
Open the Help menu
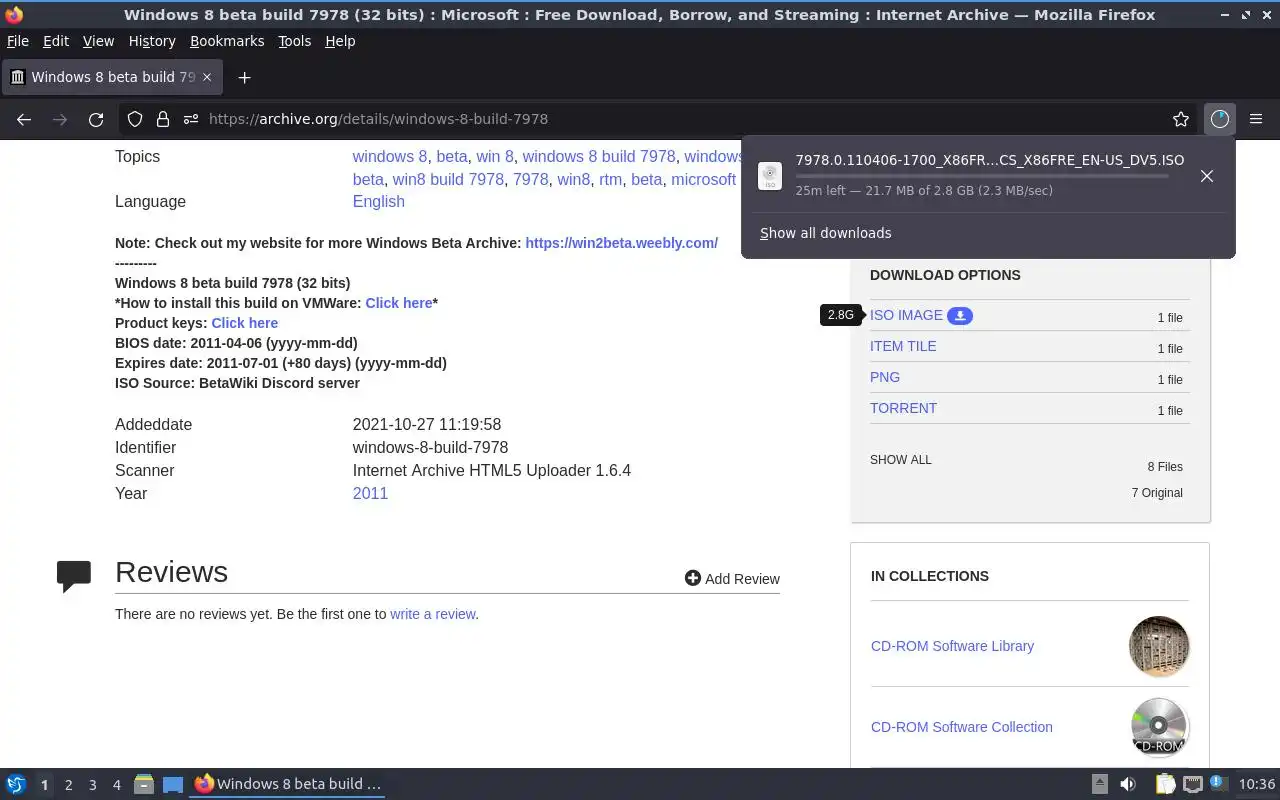click(340, 41)
